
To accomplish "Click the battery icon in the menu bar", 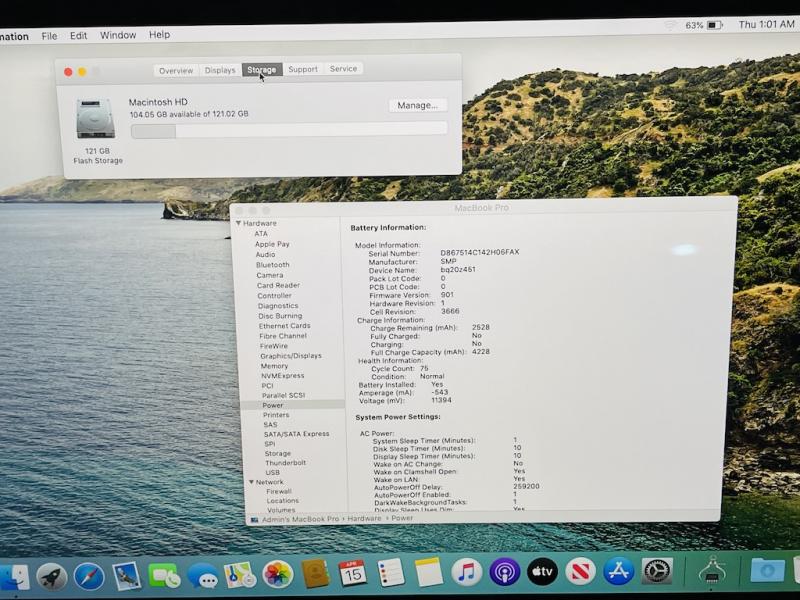I will point(715,25).
